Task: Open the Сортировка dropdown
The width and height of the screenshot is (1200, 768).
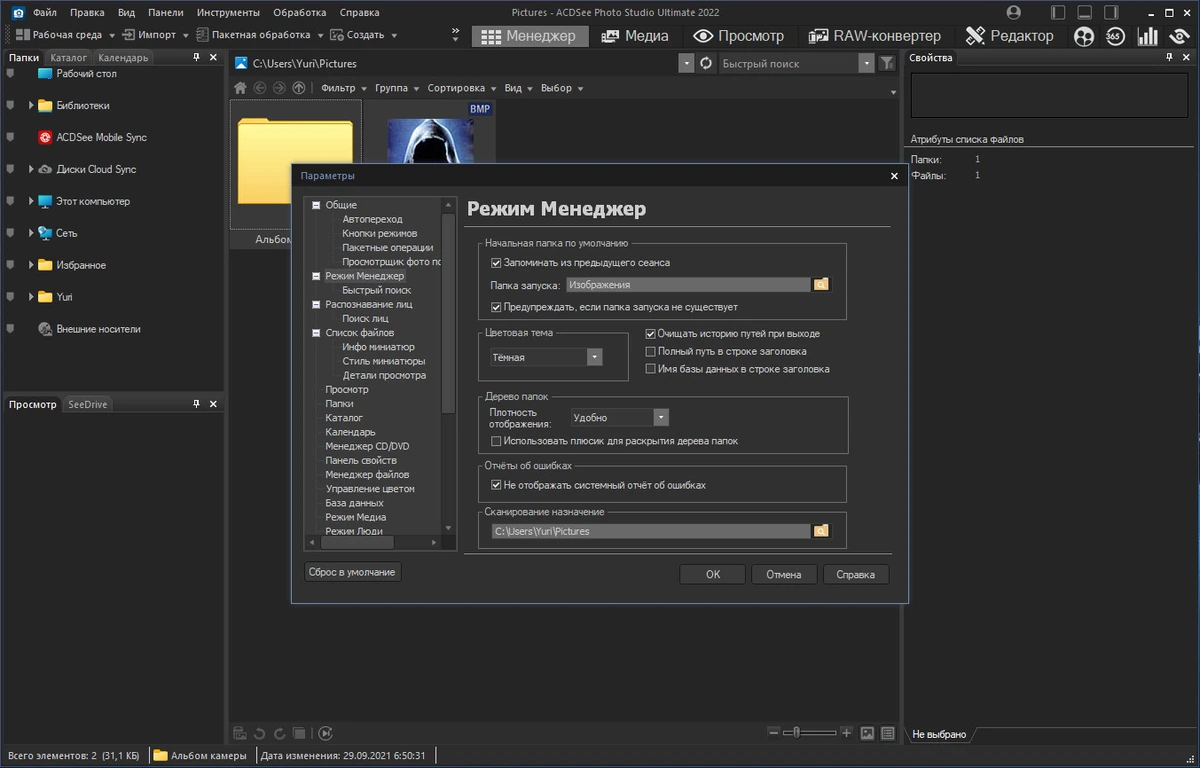Action: (x=461, y=88)
